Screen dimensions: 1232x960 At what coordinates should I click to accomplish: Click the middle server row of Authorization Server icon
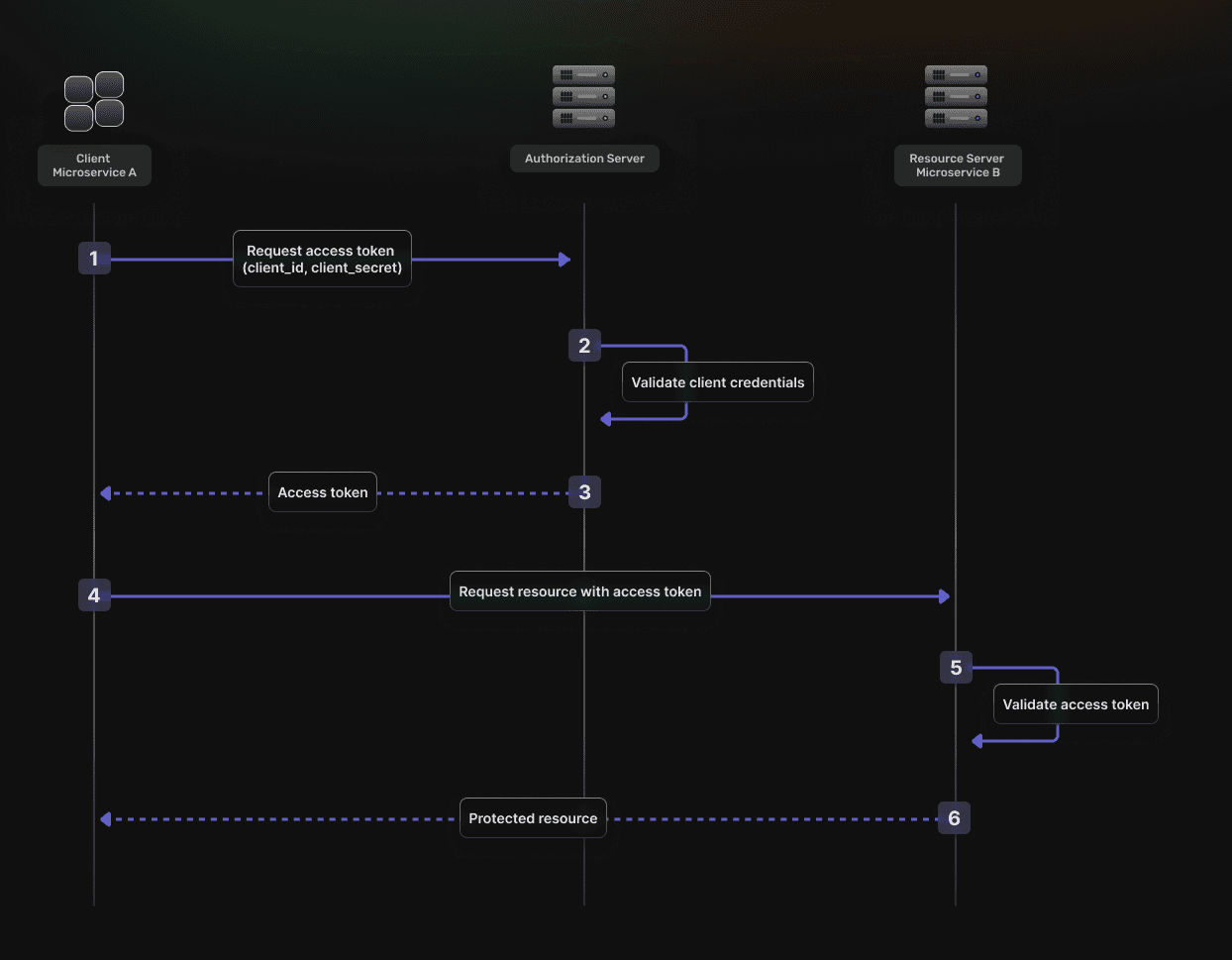(583, 96)
